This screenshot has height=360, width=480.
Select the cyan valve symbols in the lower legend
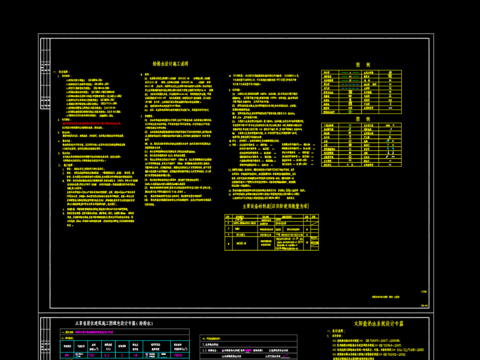(390, 145)
